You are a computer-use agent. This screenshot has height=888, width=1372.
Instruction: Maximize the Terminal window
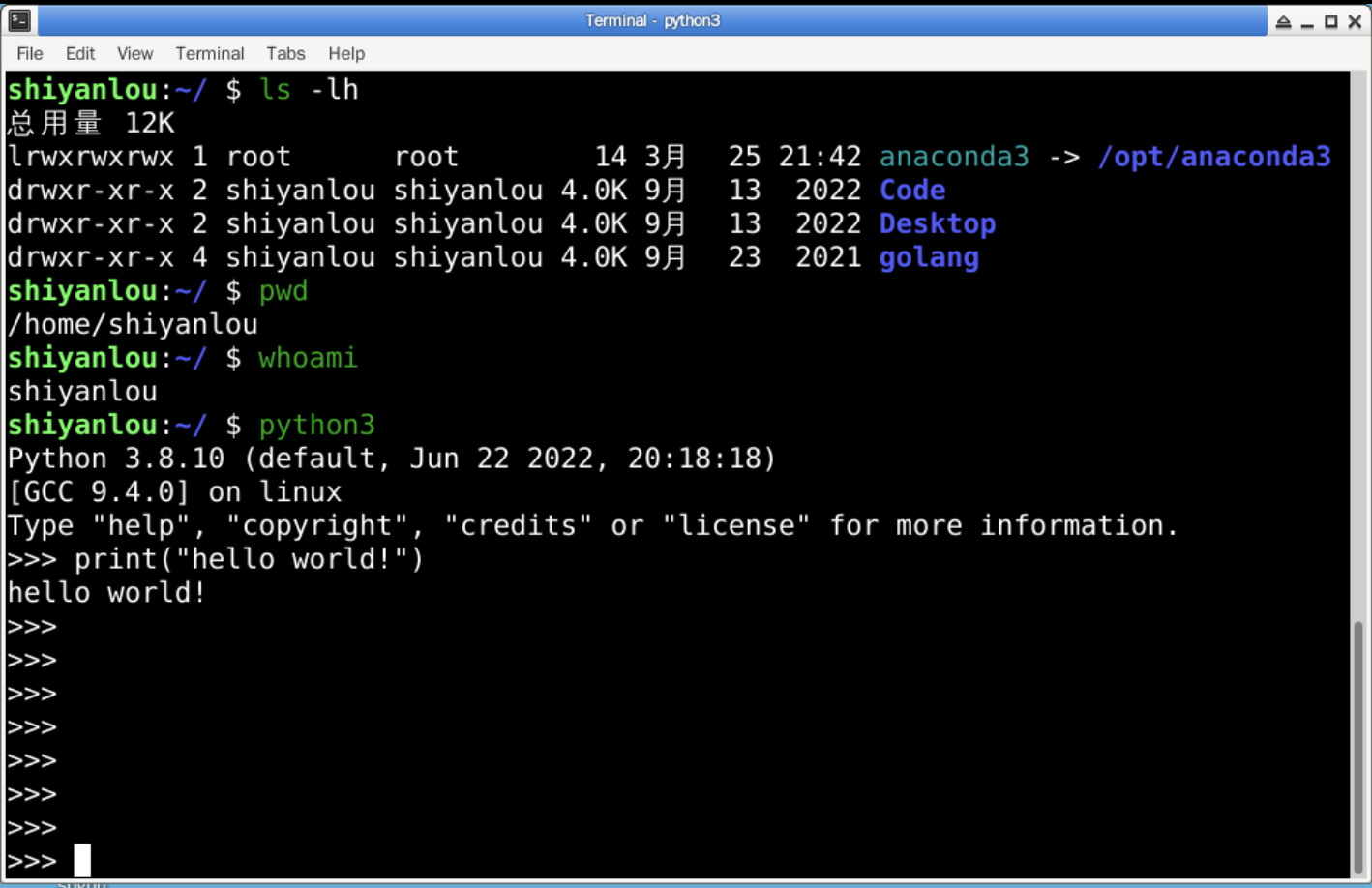coord(1331,21)
